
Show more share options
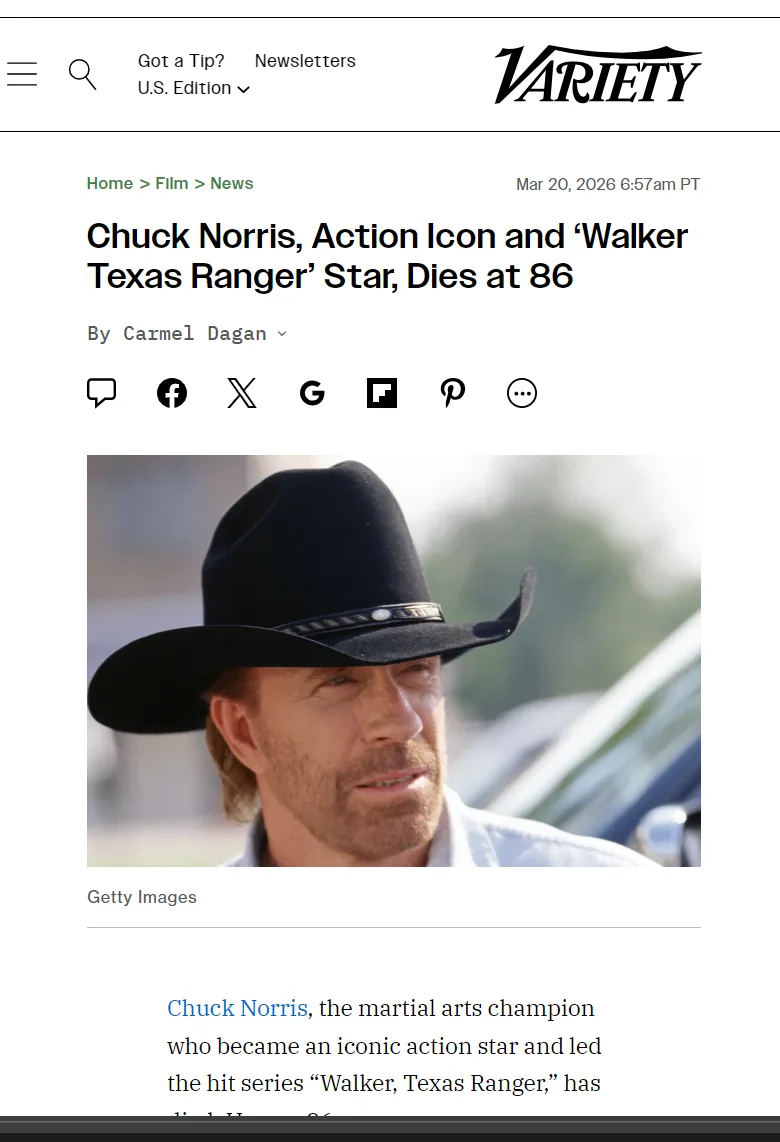point(521,393)
